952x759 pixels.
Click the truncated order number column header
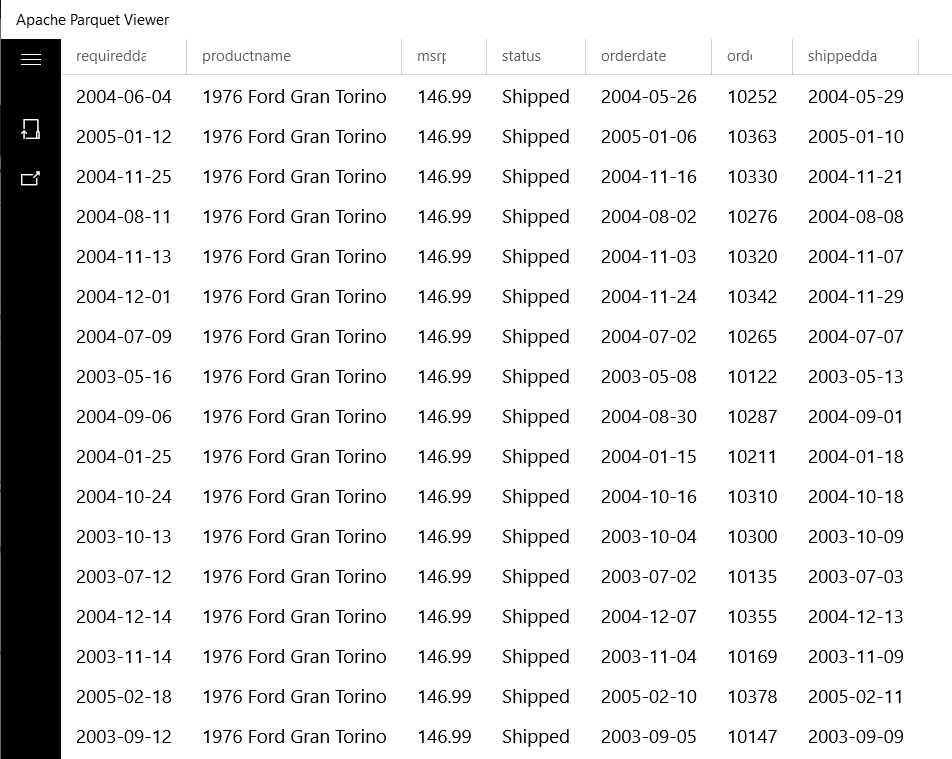pos(739,56)
